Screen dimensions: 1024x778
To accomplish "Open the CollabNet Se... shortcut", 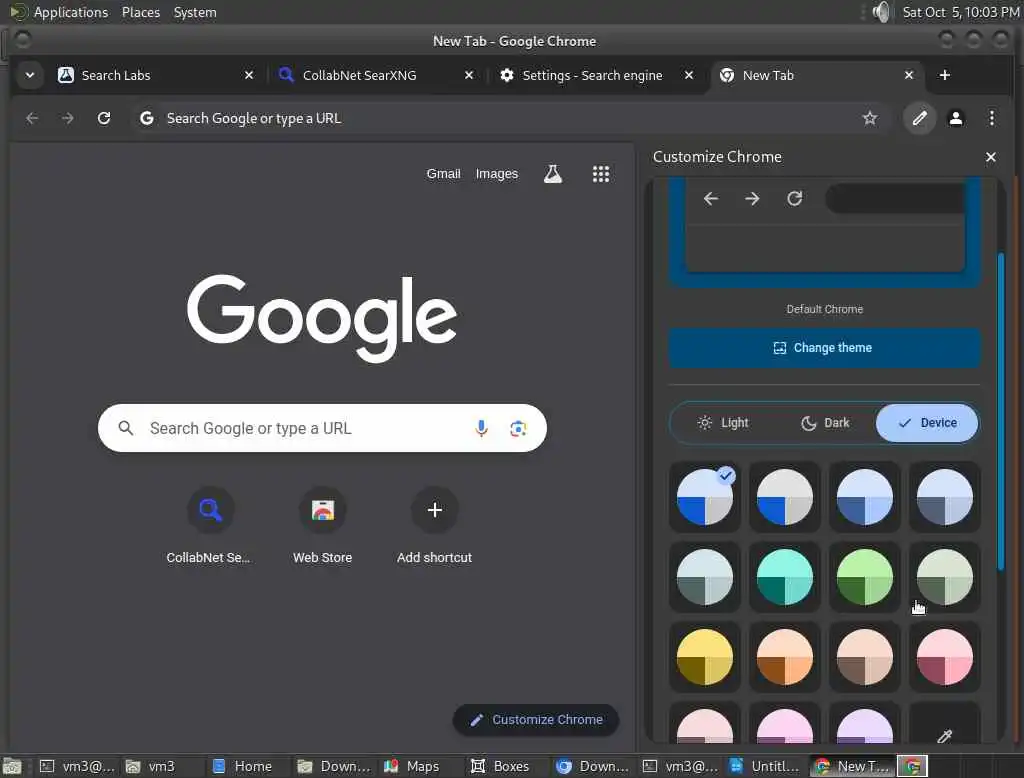I will (x=209, y=527).
